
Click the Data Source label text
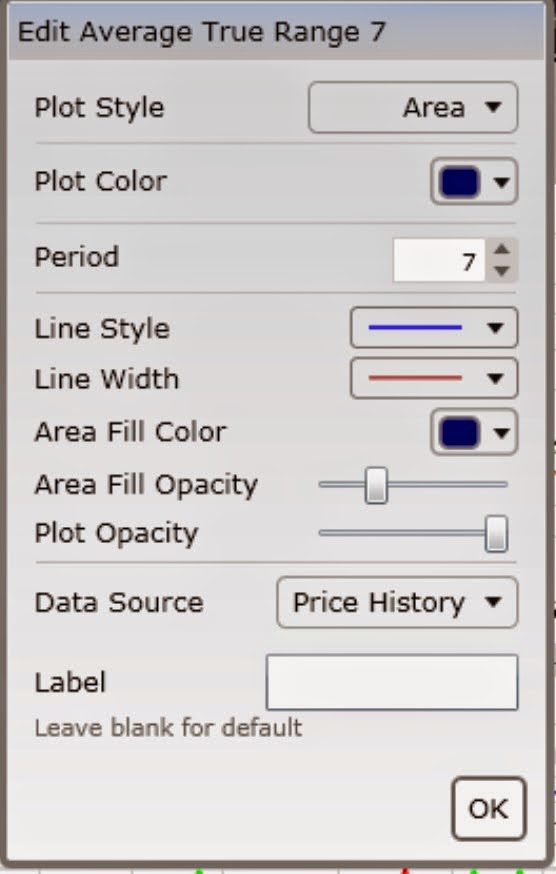[119, 603]
